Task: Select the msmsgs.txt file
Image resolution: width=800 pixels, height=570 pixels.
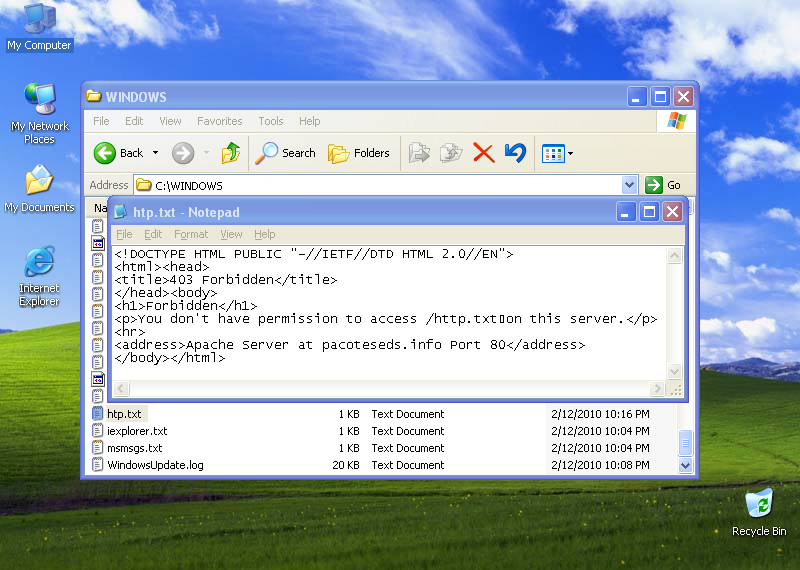Action: pos(134,448)
